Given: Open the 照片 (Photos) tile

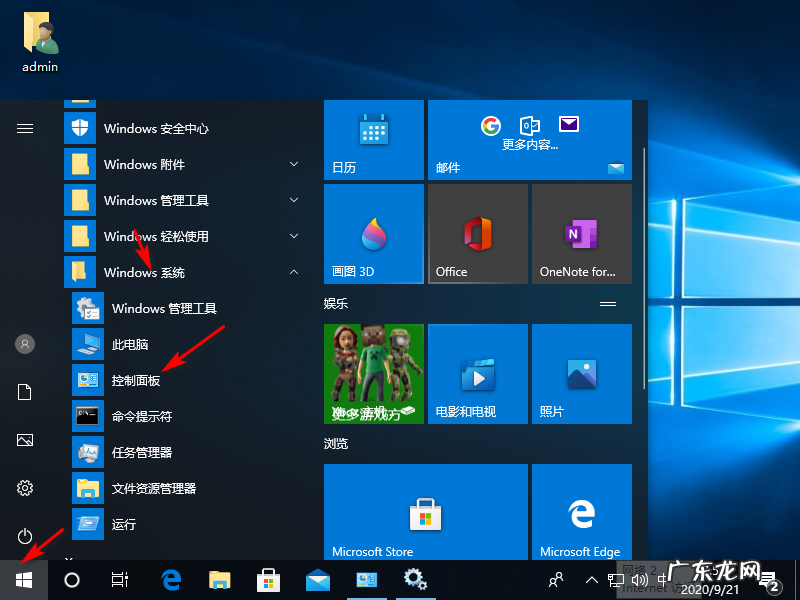Looking at the screenshot, I should coord(581,373).
